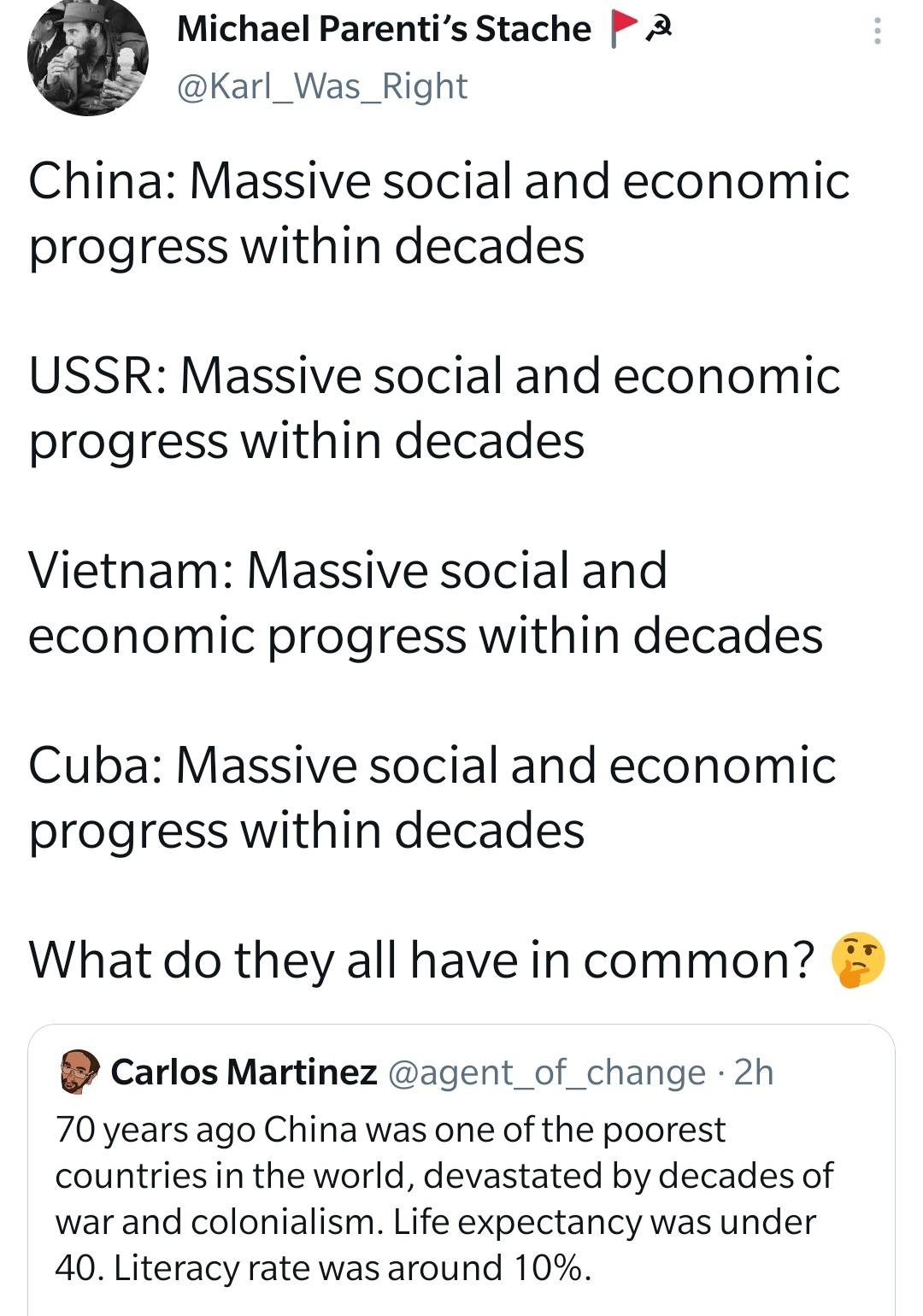Click the hammer and sickle emoji

coord(660,28)
